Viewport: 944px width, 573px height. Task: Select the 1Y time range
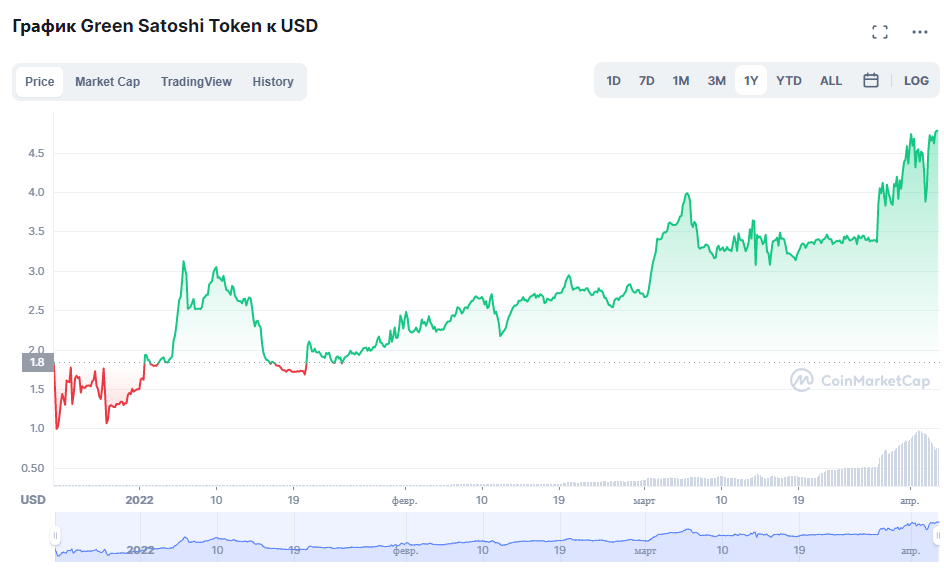[x=751, y=81]
